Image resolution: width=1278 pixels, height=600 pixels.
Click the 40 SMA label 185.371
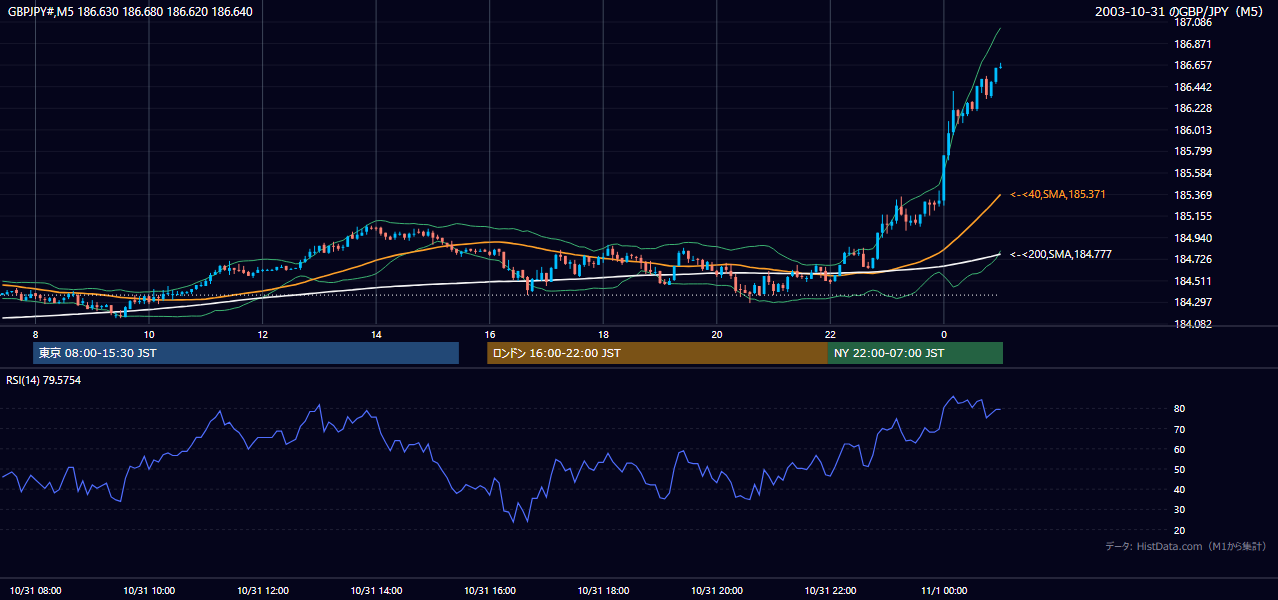1058,194
